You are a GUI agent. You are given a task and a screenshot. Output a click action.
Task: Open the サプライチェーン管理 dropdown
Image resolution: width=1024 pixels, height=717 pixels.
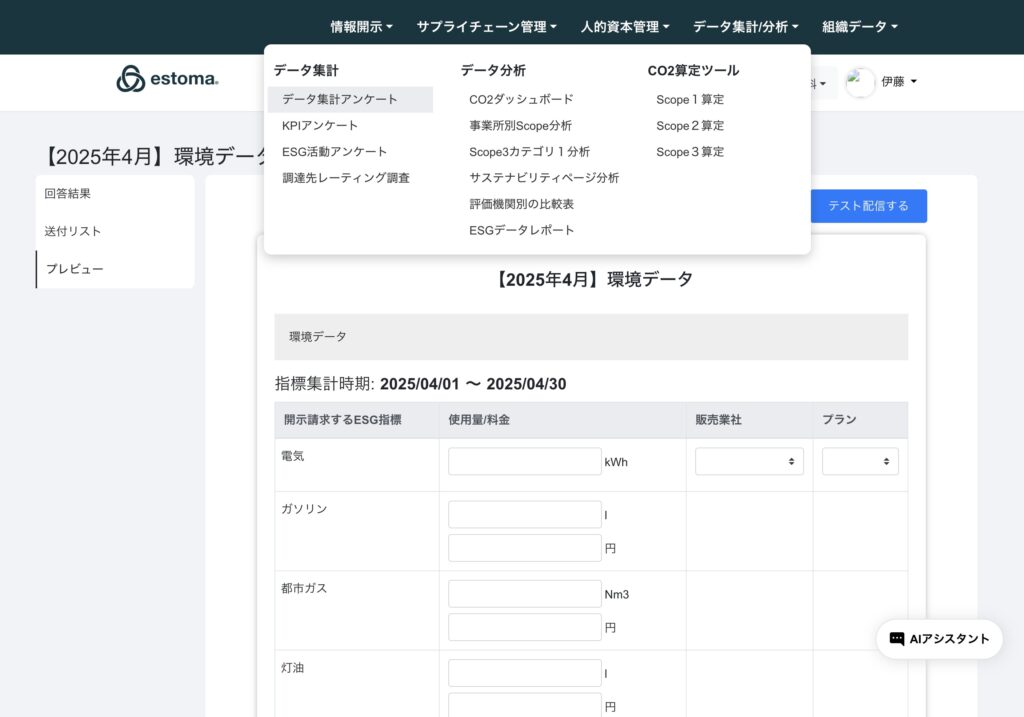tap(486, 27)
